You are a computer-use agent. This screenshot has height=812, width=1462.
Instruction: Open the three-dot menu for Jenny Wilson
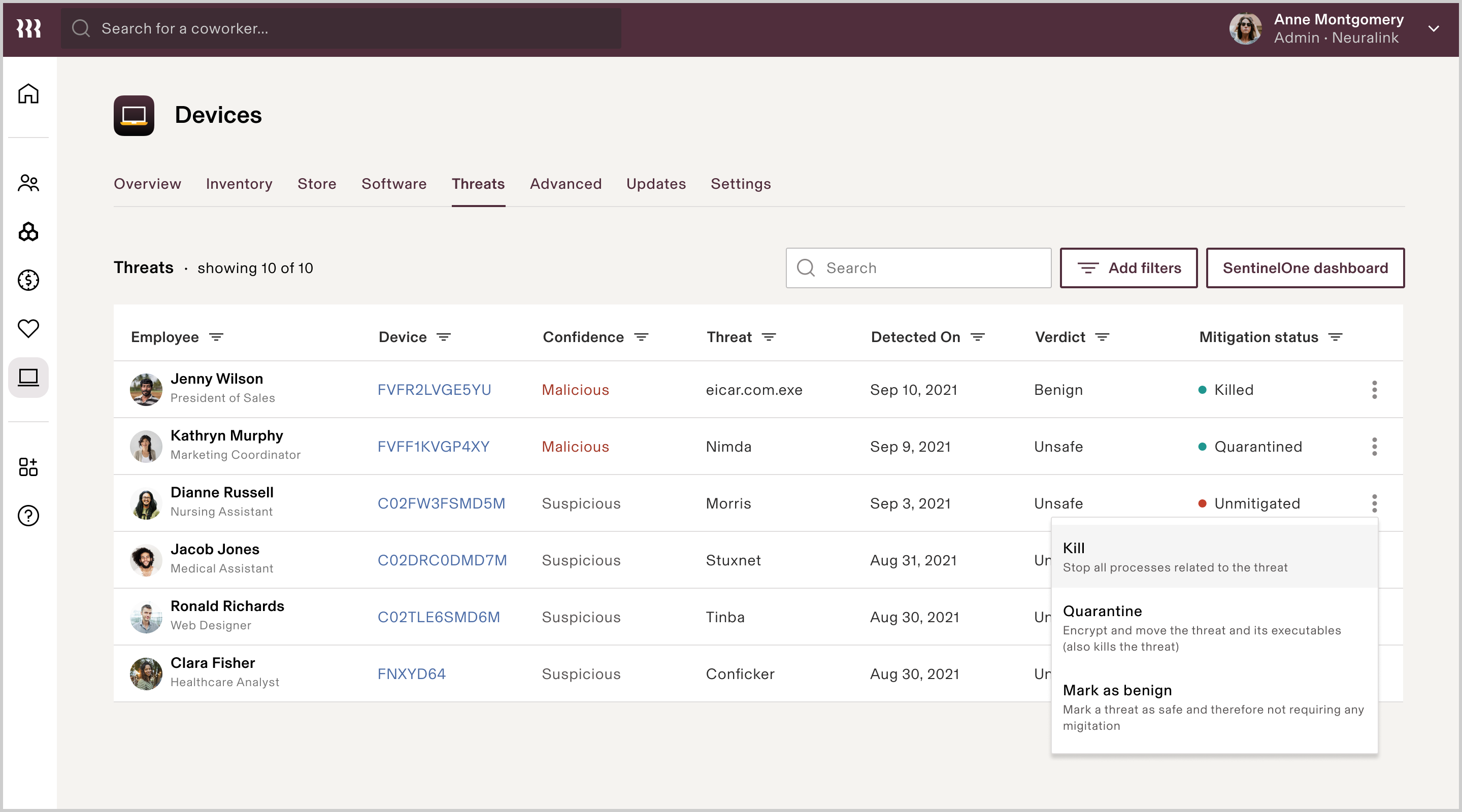1374,390
